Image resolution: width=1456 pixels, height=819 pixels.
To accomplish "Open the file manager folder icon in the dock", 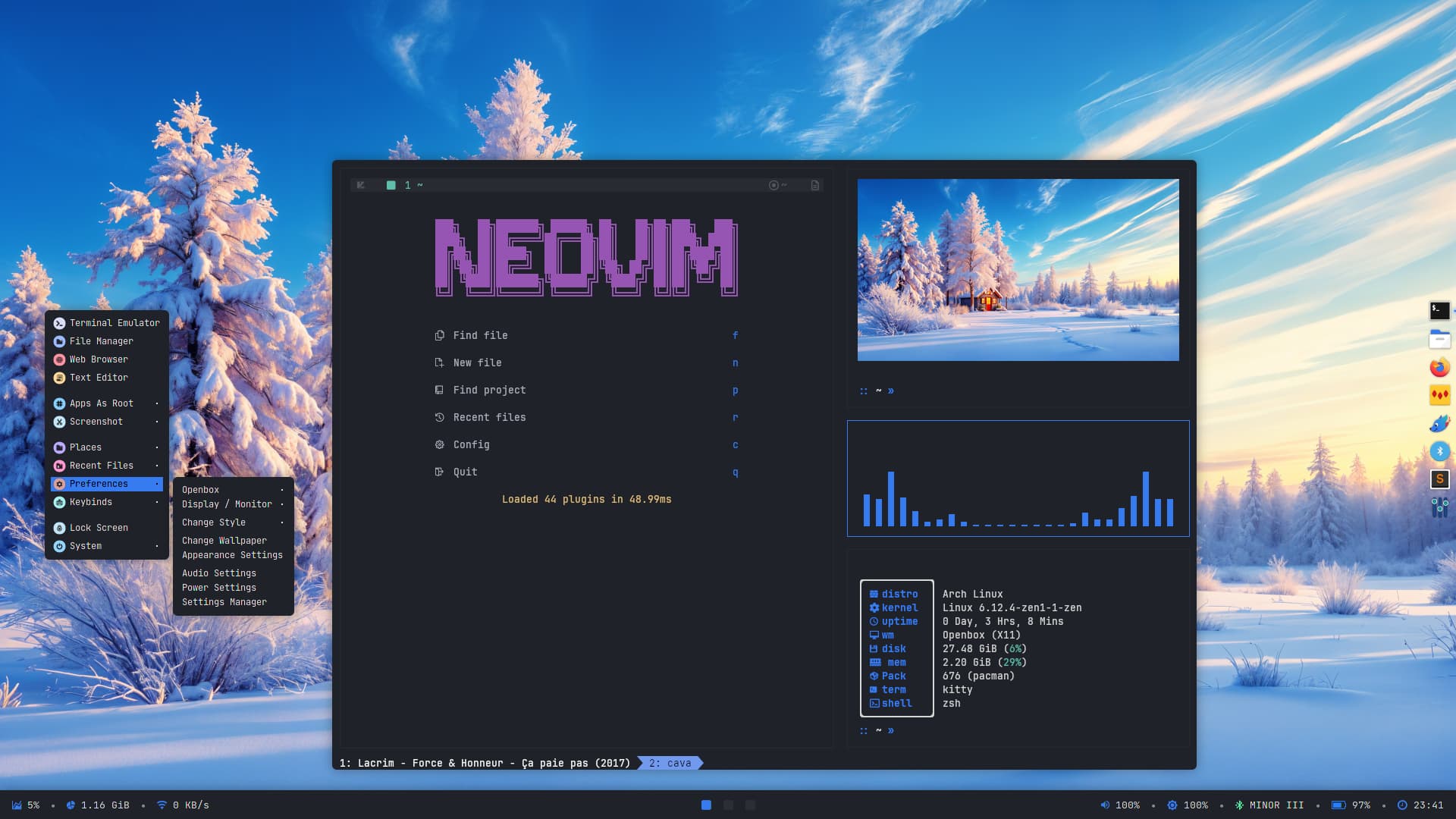I will 1439,339.
